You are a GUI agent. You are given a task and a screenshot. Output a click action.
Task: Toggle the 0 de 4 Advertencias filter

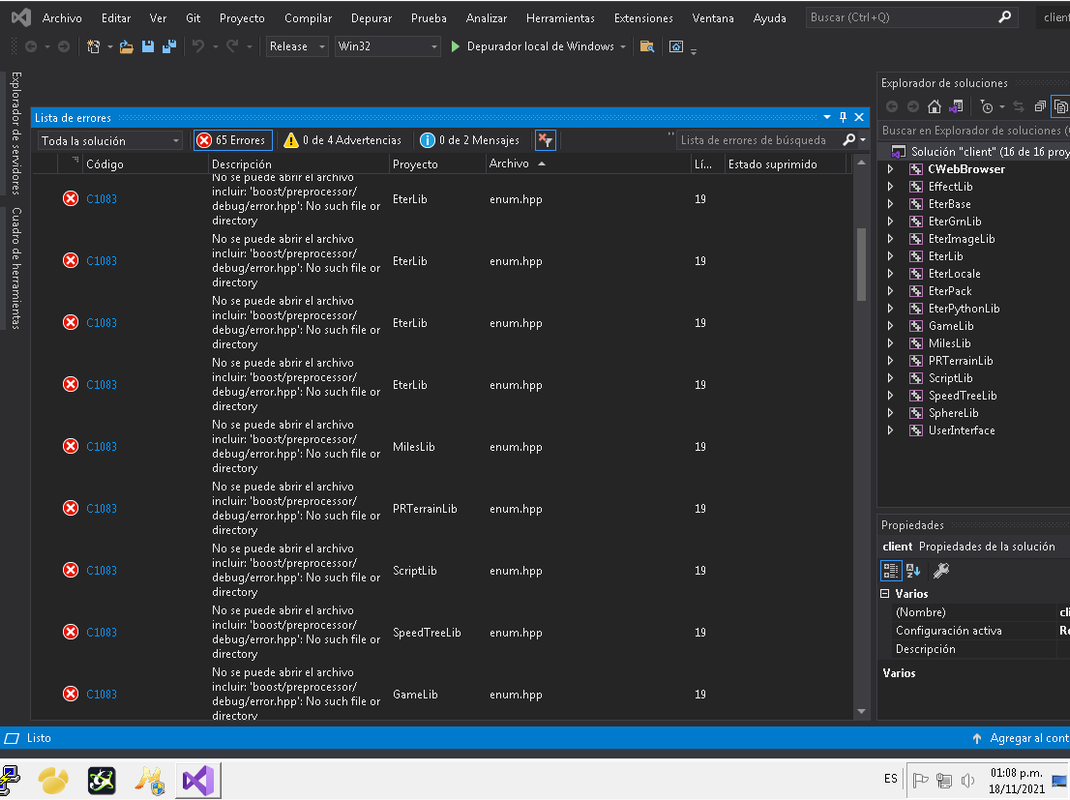pyautogui.click(x=343, y=140)
